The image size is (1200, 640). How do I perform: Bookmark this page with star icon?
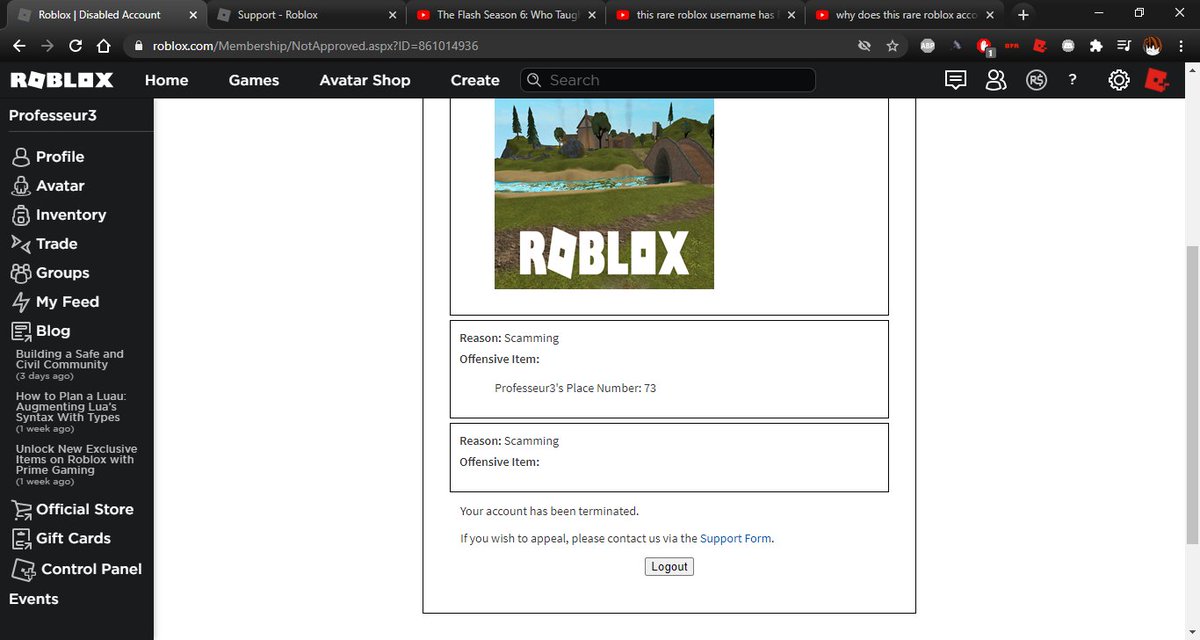click(892, 46)
